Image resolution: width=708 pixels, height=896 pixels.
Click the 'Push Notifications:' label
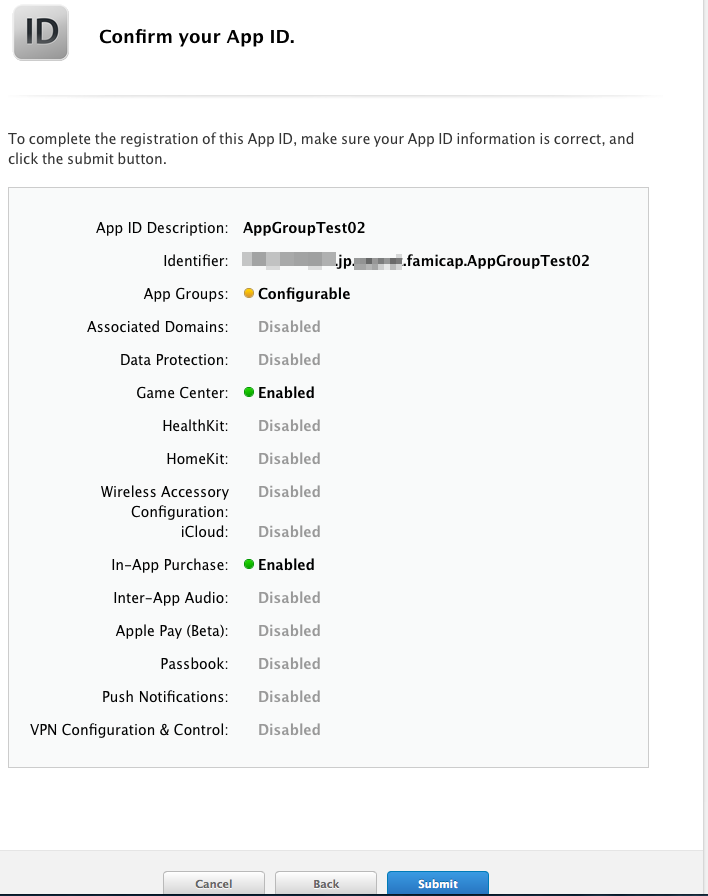165,697
